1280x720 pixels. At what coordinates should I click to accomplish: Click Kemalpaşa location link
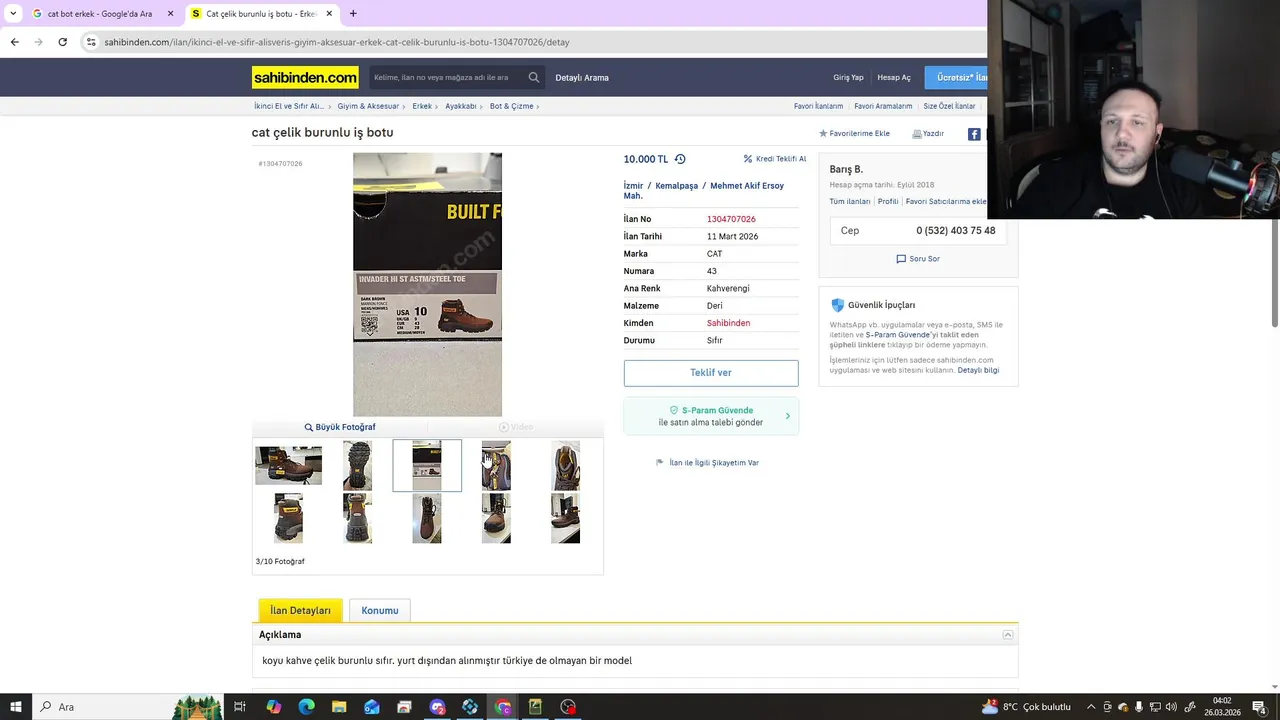677,186
